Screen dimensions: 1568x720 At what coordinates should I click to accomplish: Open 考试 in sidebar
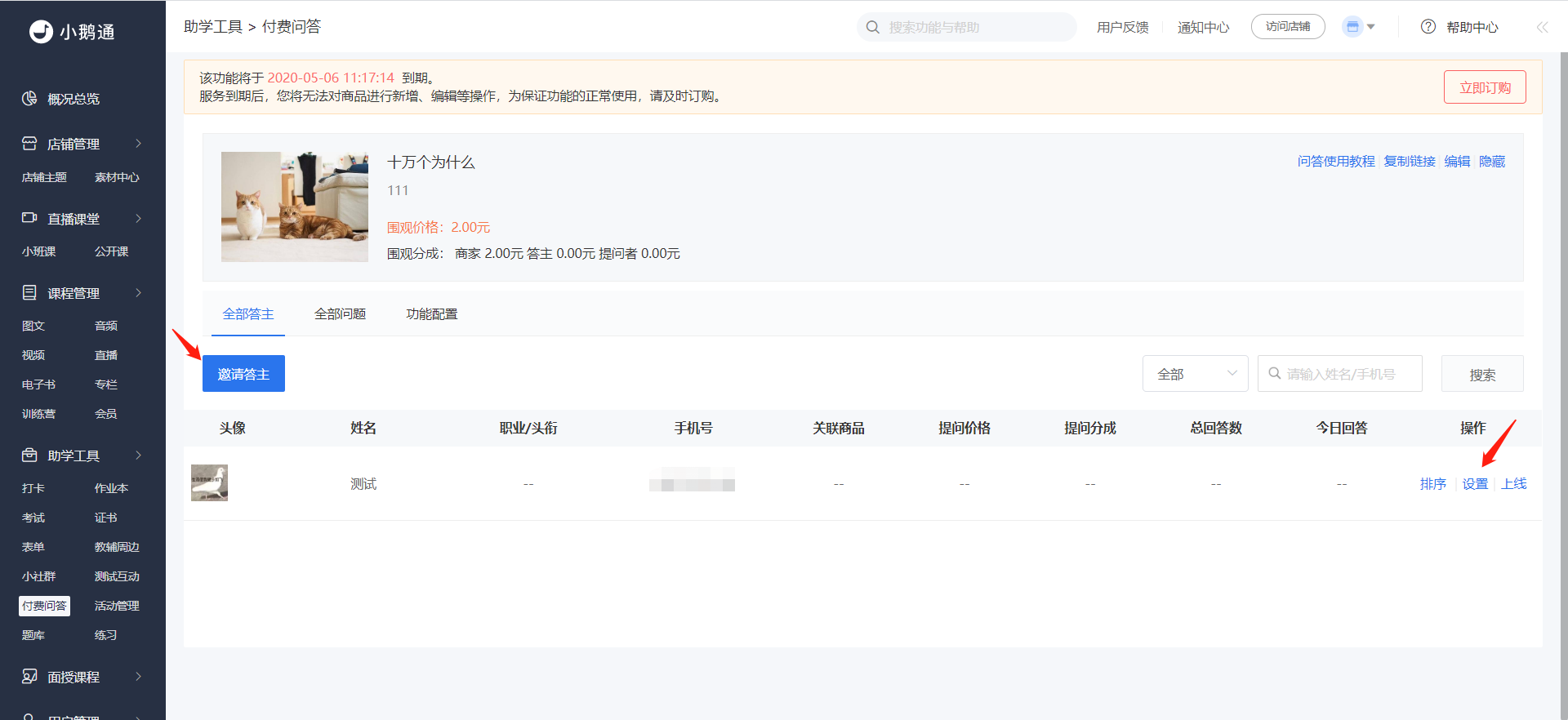click(x=33, y=518)
